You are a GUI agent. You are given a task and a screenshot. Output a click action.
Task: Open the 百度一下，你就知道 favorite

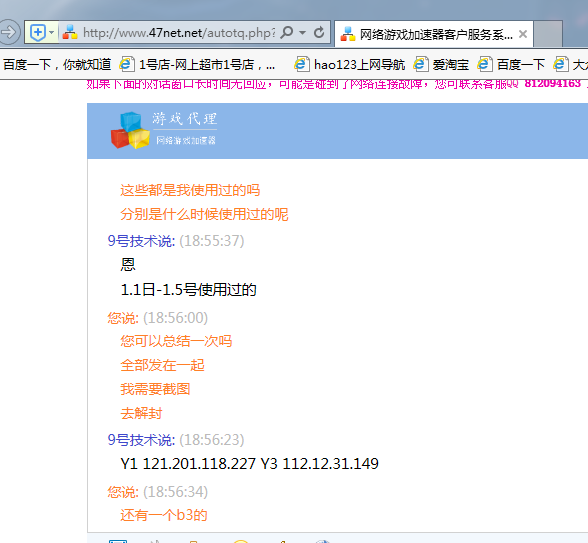point(57,65)
